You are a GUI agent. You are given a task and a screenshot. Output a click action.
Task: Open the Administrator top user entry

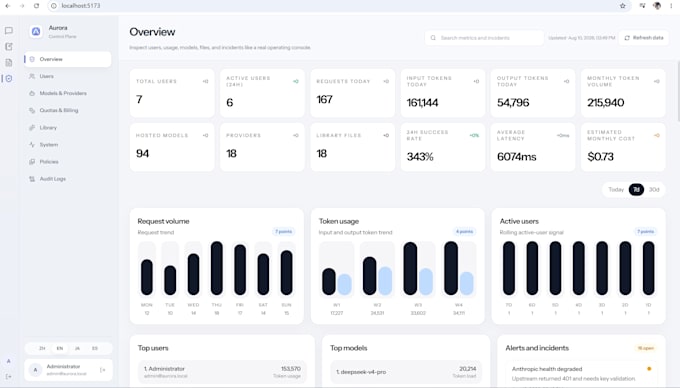[x=222, y=372]
